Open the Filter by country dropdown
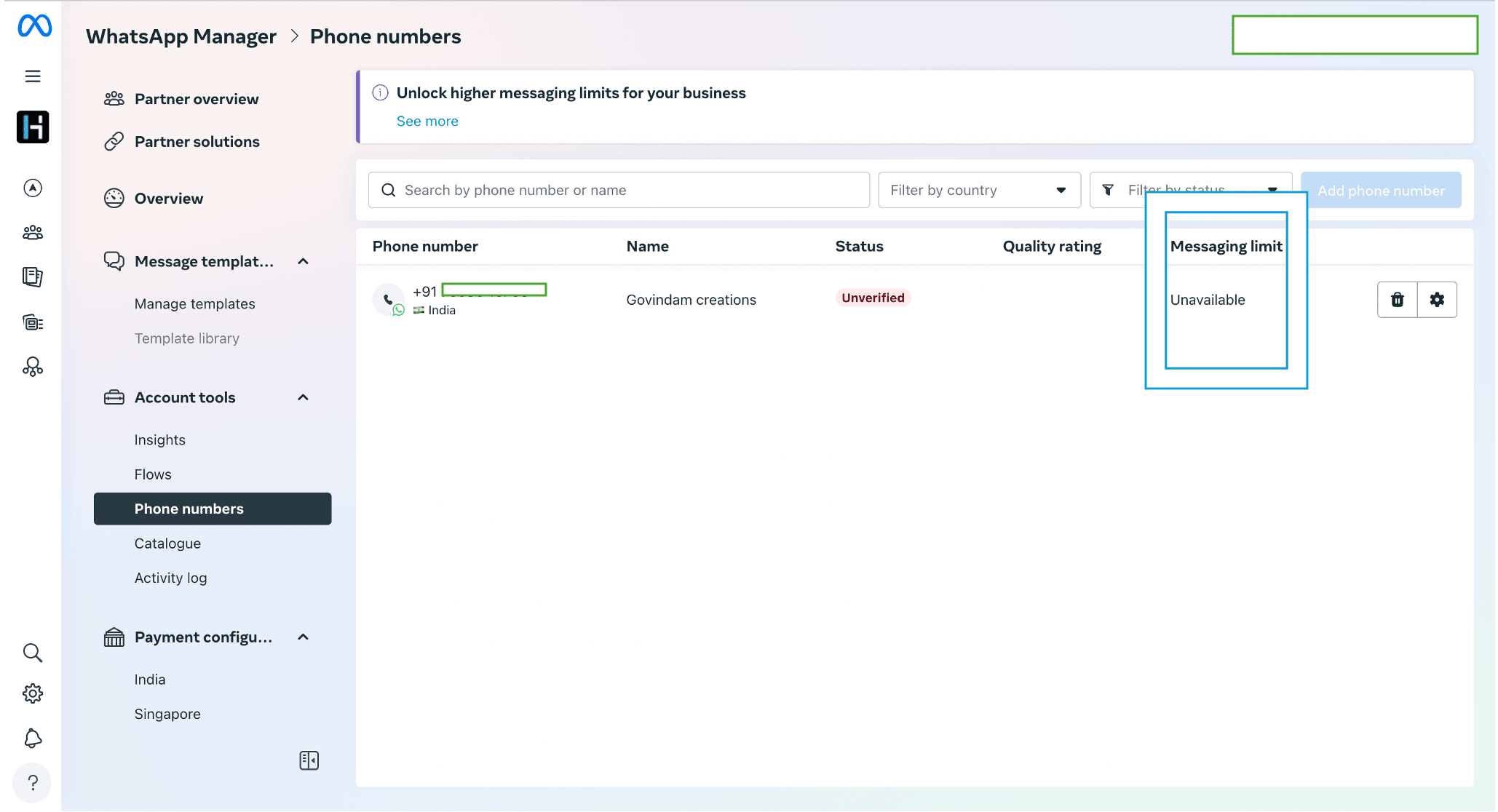 [x=977, y=189]
